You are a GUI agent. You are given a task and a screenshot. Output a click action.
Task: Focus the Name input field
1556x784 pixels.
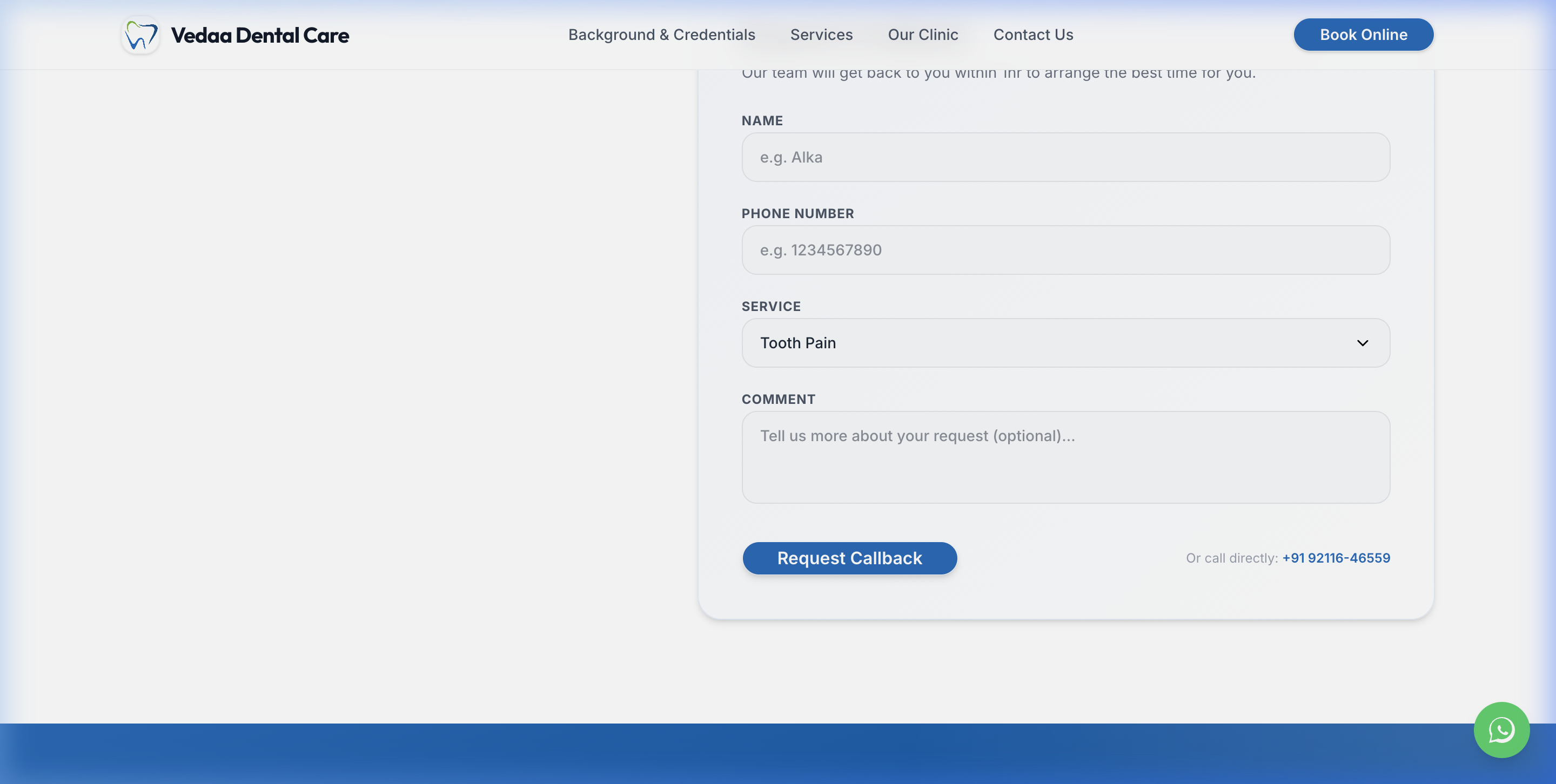click(1065, 158)
